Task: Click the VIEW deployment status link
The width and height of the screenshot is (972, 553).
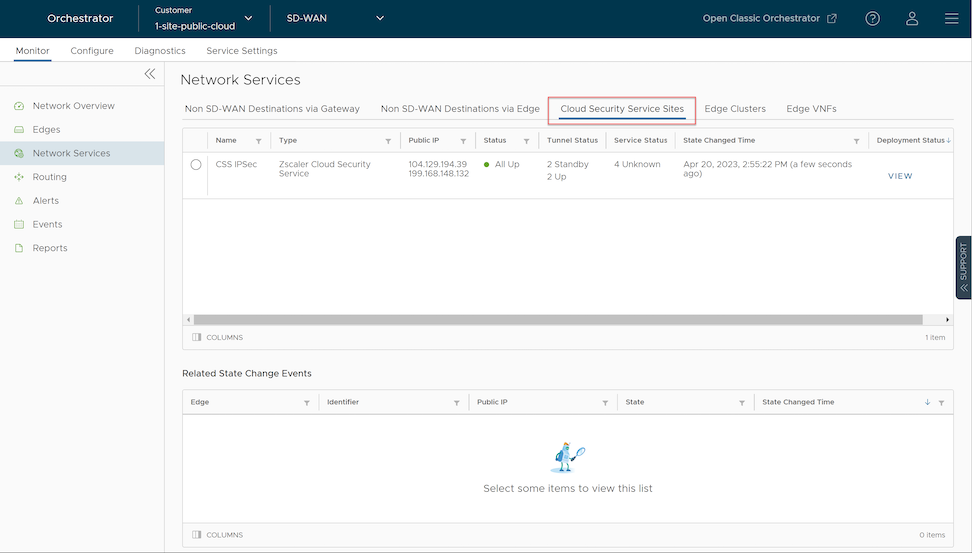Action: [900, 176]
